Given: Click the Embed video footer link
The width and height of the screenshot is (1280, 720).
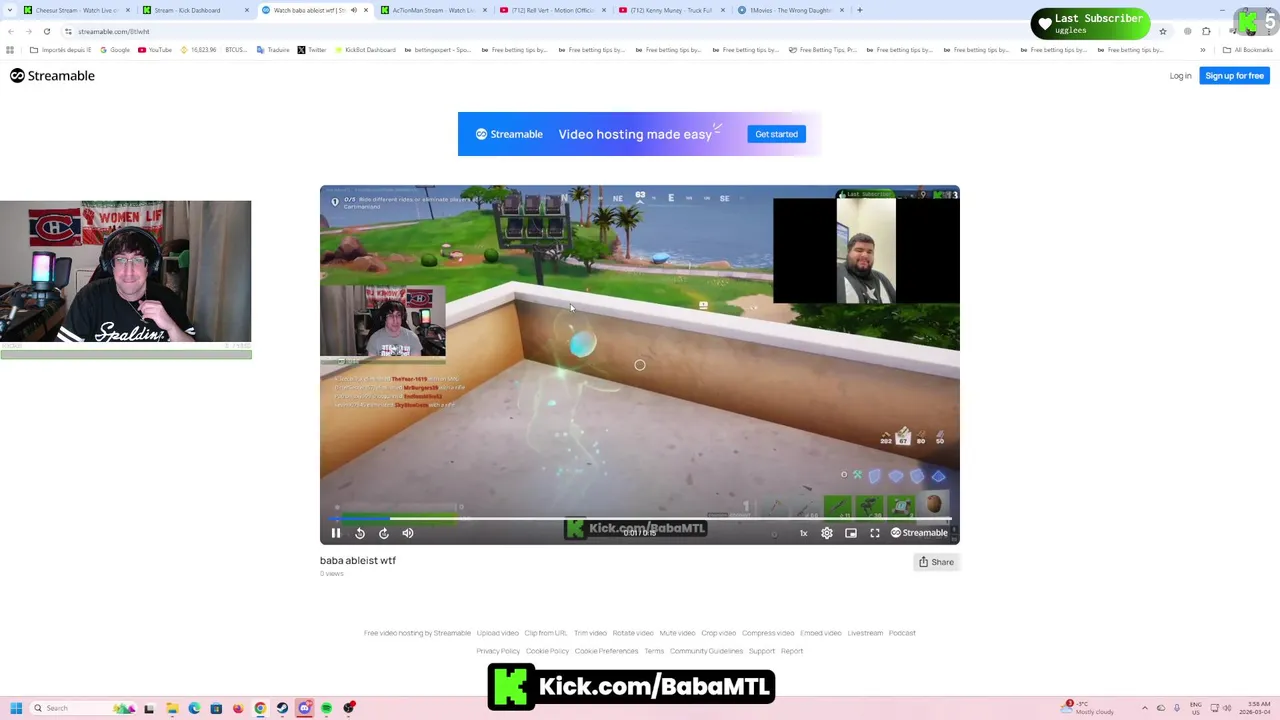Looking at the screenshot, I should coord(821,633).
